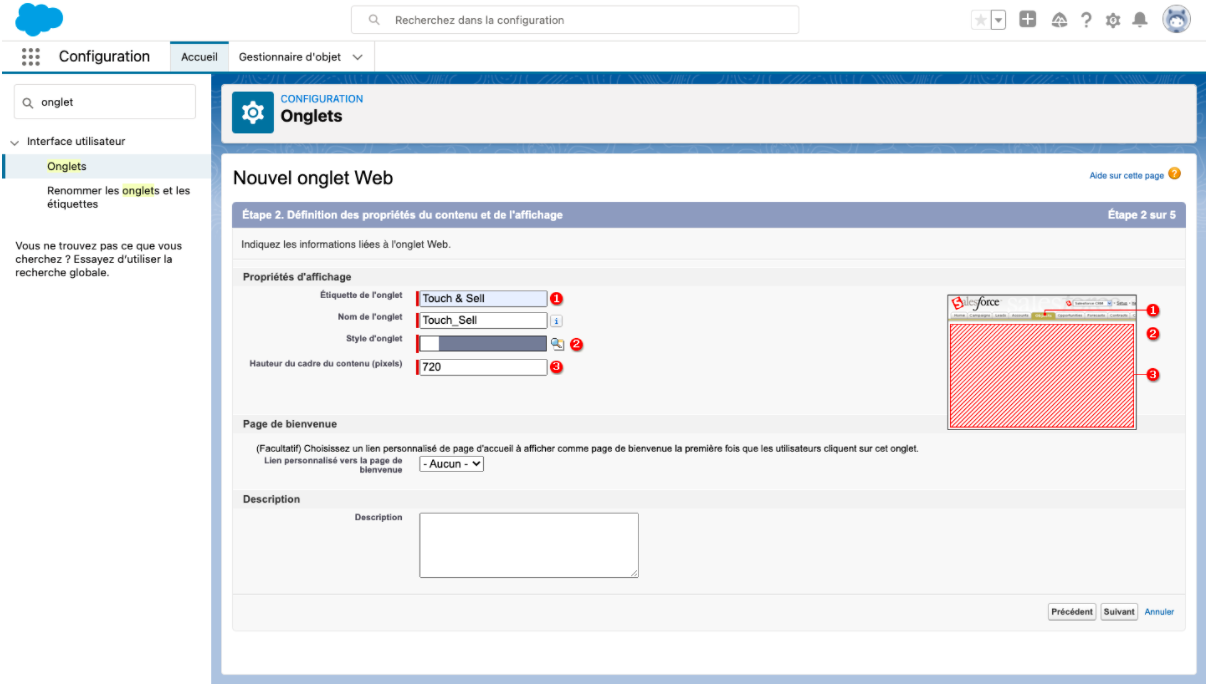Click the Annuler link
The width and height of the screenshot is (1215, 688).
(1159, 612)
